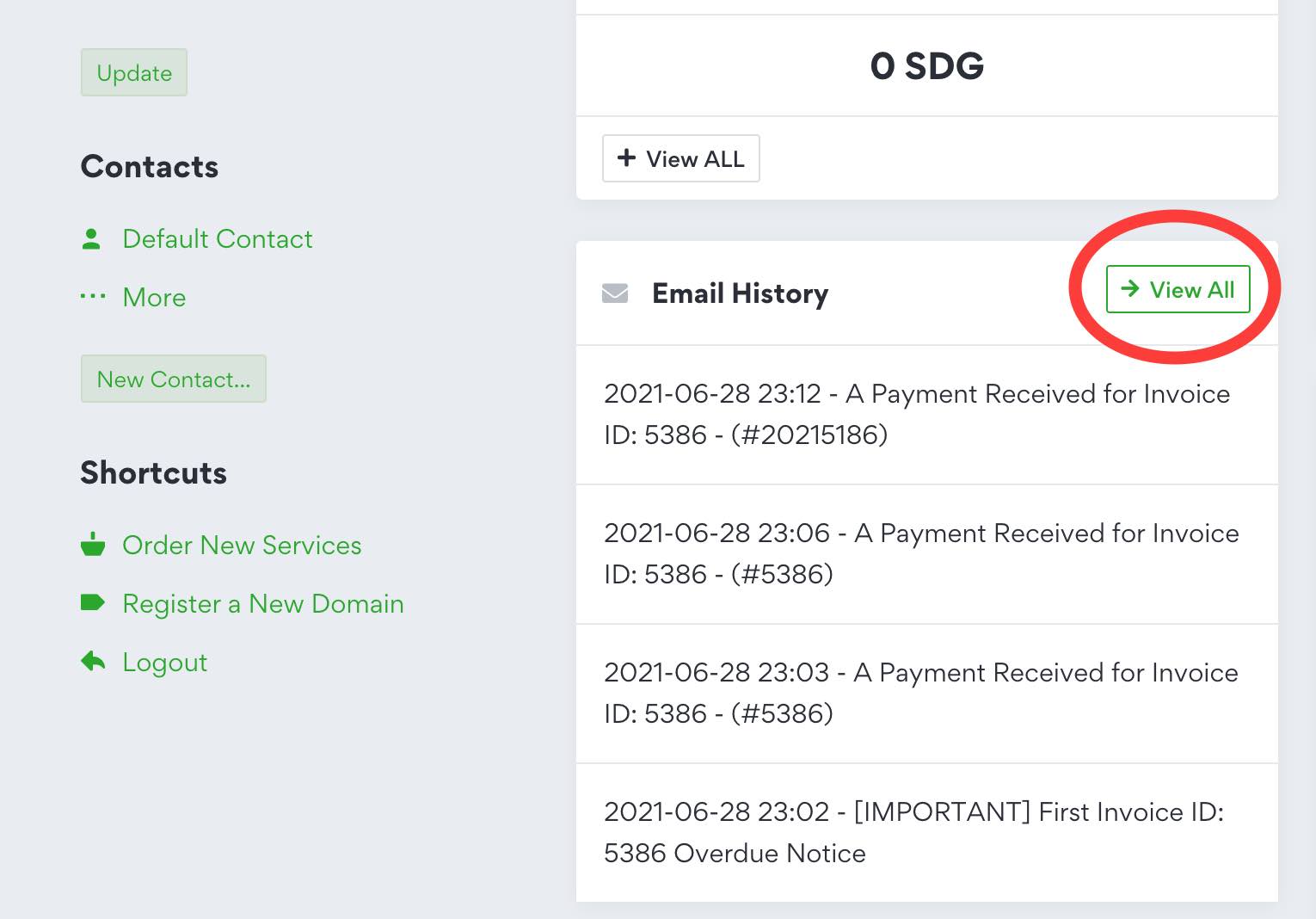Click the New Contact... button
The height and width of the screenshot is (919, 1316).
point(174,379)
